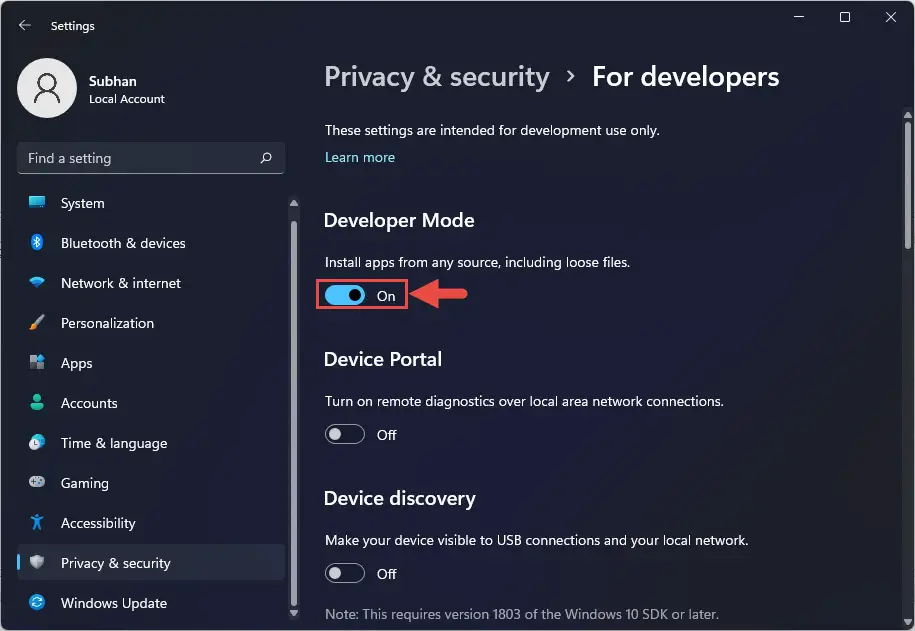Image resolution: width=915 pixels, height=631 pixels.
Task: Turn on the Device discovery toggle
Action: click(x=345, y=573)
